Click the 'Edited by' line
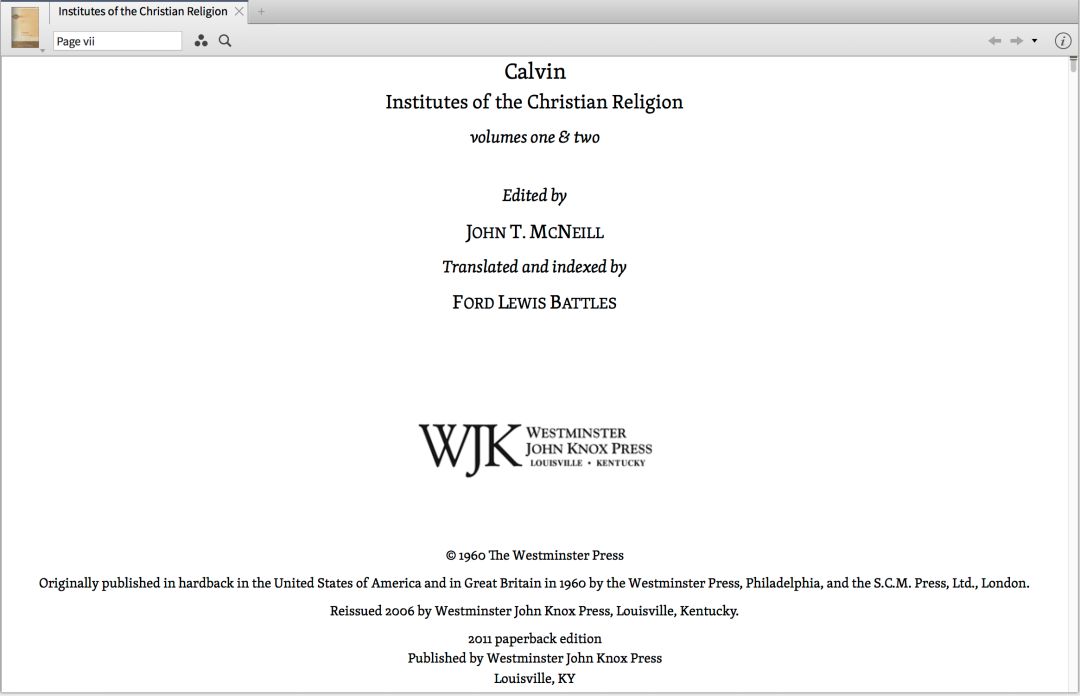The height and width of the screenshot is (696, 1080). [534, 196]
